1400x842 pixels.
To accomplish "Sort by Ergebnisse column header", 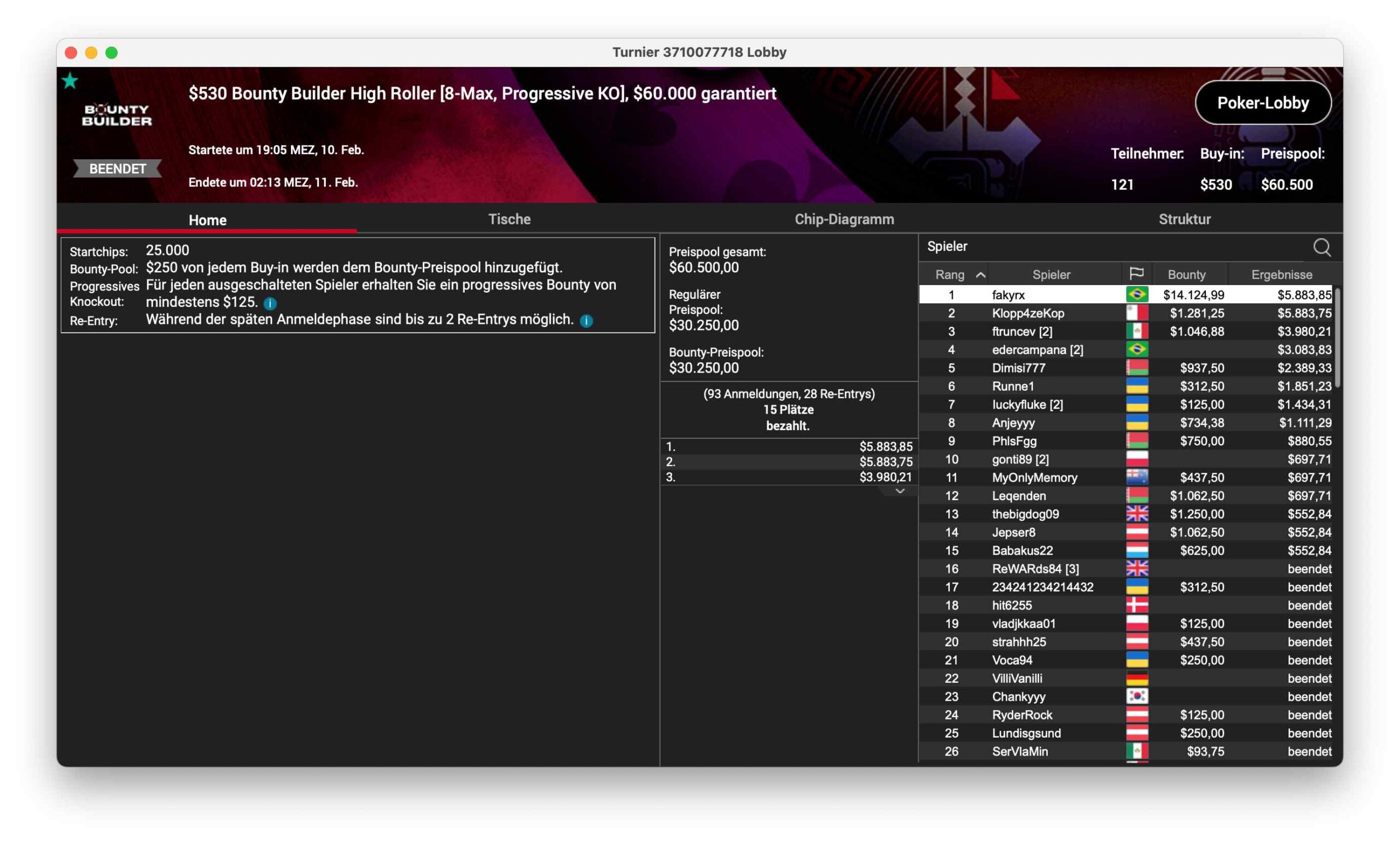I will point(1281,275).
